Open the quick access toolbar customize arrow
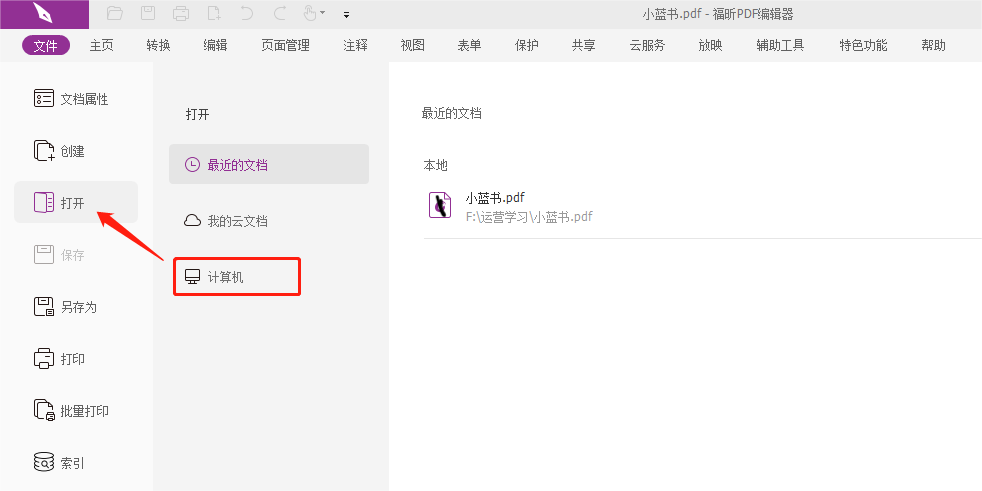 346,14
